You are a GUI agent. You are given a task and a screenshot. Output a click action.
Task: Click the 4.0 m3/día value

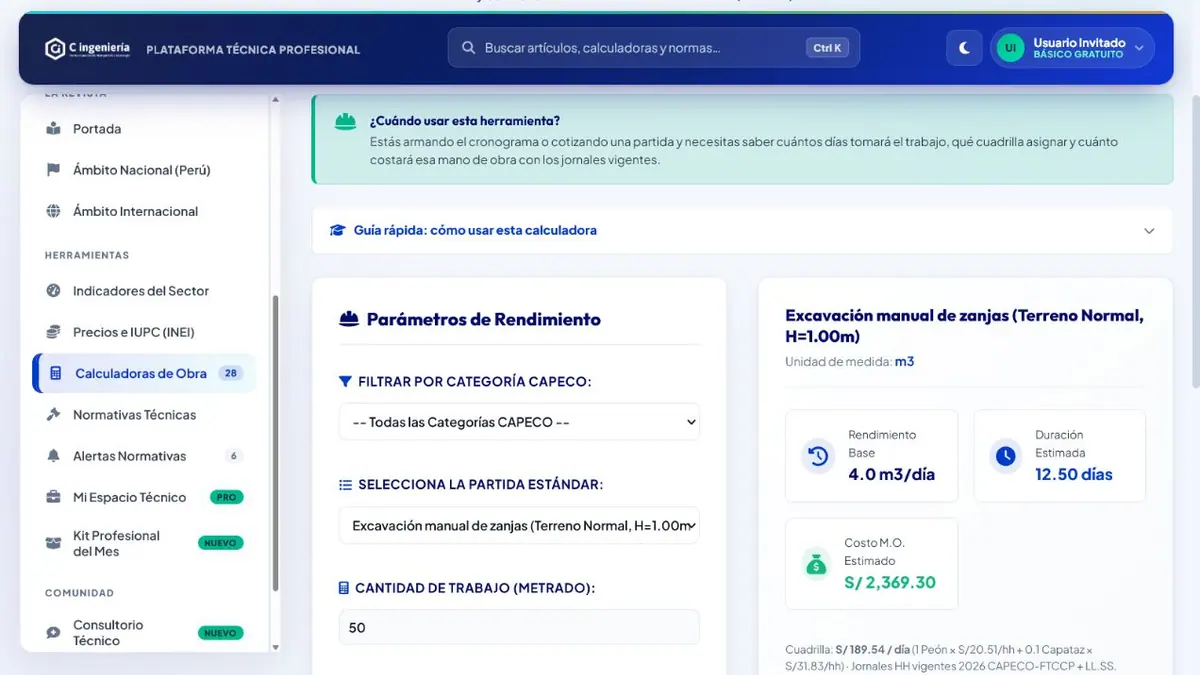click(892, 474)
